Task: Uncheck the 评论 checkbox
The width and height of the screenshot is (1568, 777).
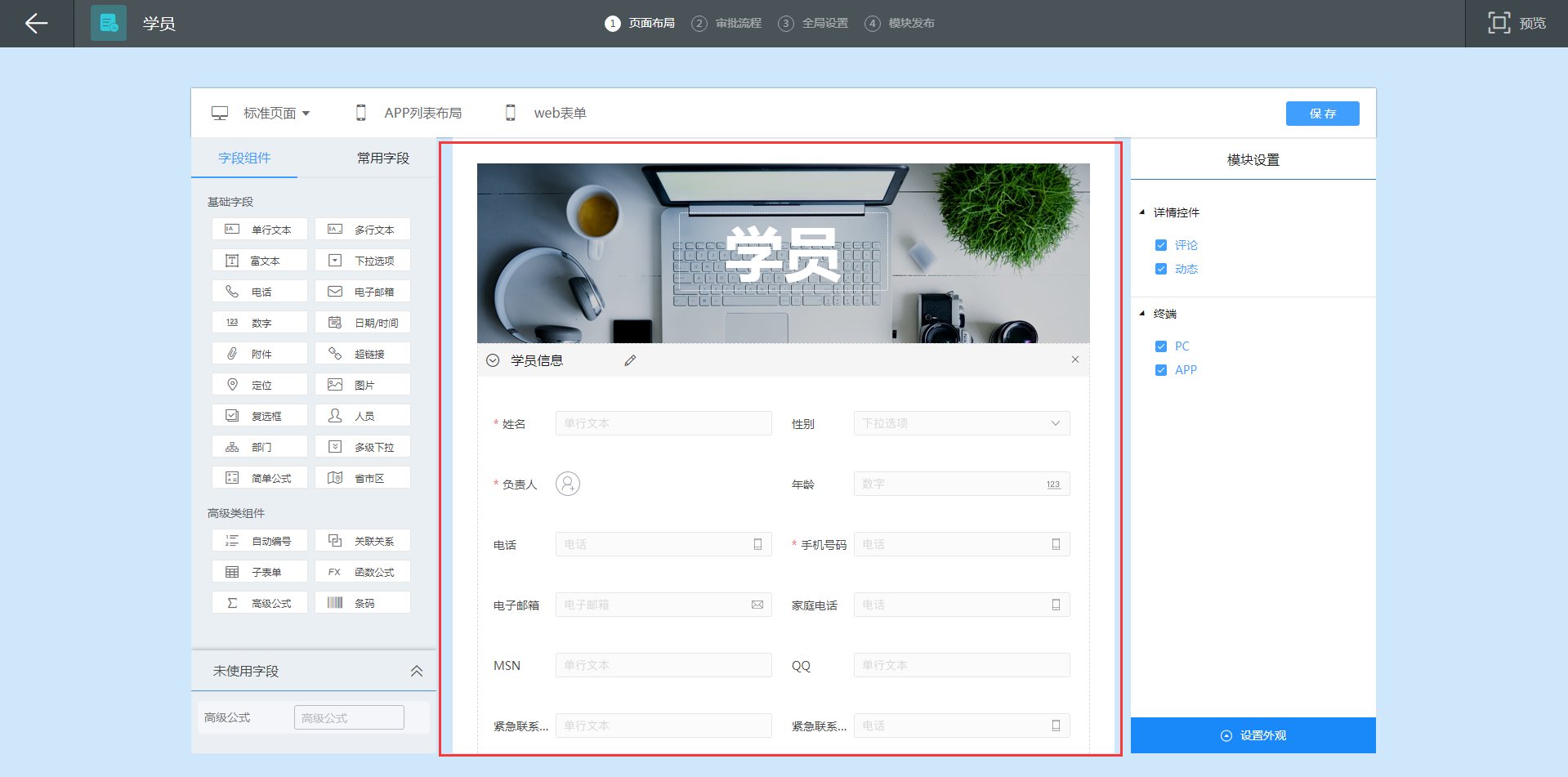Action: point(1160,245)
